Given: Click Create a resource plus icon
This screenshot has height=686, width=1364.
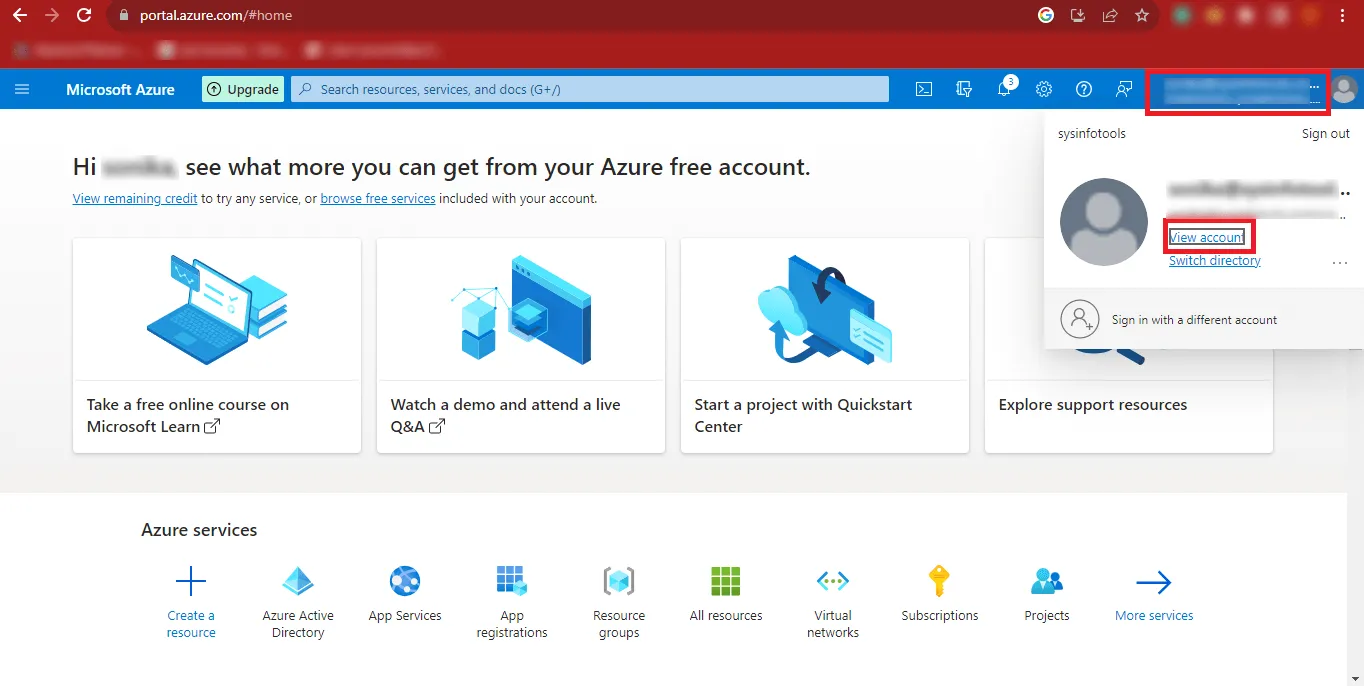Looking at the screenshot, I should pyautogui.click(x=191, y=581).
